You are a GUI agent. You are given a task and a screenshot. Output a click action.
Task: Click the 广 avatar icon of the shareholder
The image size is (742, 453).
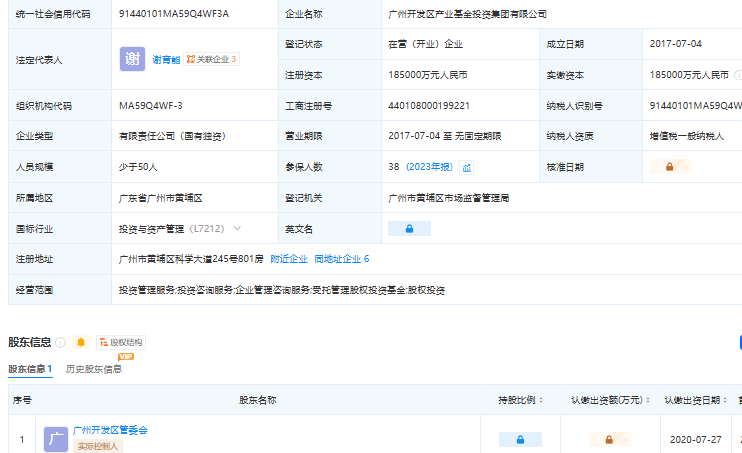56,439
